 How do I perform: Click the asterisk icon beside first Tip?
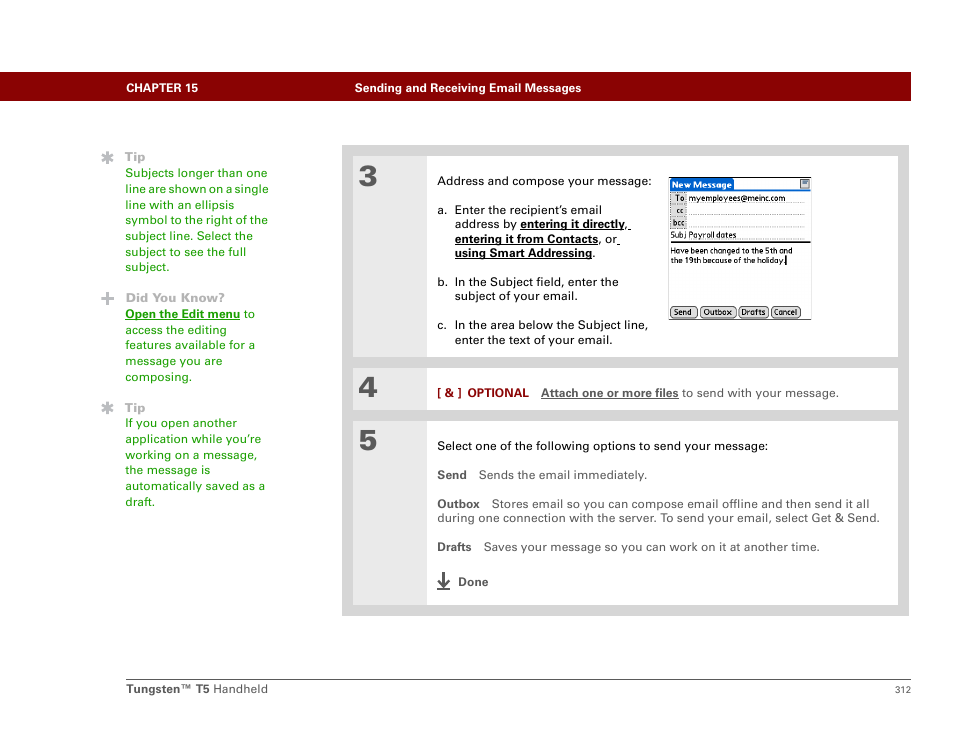pyautogui.click(x=107, y=158)
